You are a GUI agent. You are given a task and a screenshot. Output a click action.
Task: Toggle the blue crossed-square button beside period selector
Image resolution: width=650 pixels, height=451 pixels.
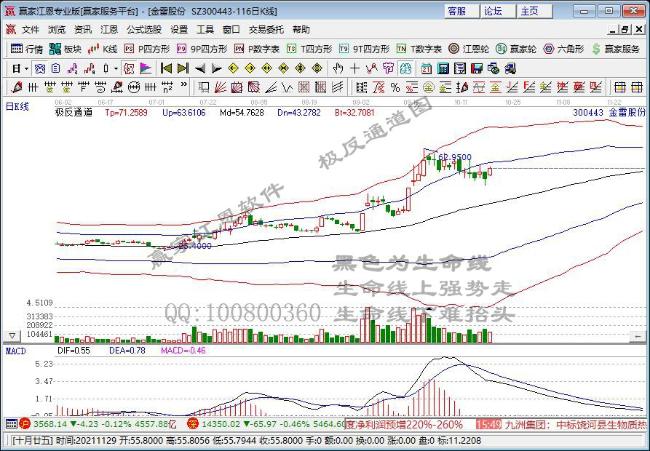40,68
